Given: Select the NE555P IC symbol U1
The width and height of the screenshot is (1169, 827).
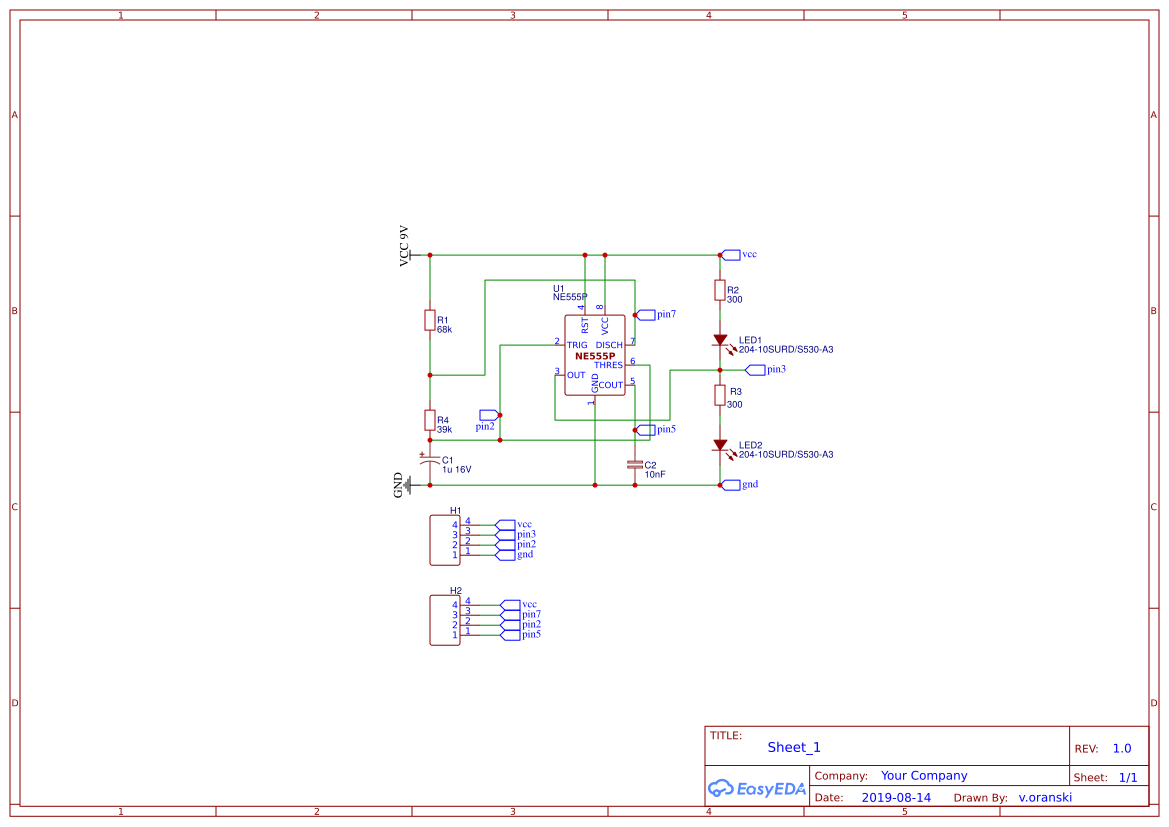Looking at the screenshot, I should (594, 355).
